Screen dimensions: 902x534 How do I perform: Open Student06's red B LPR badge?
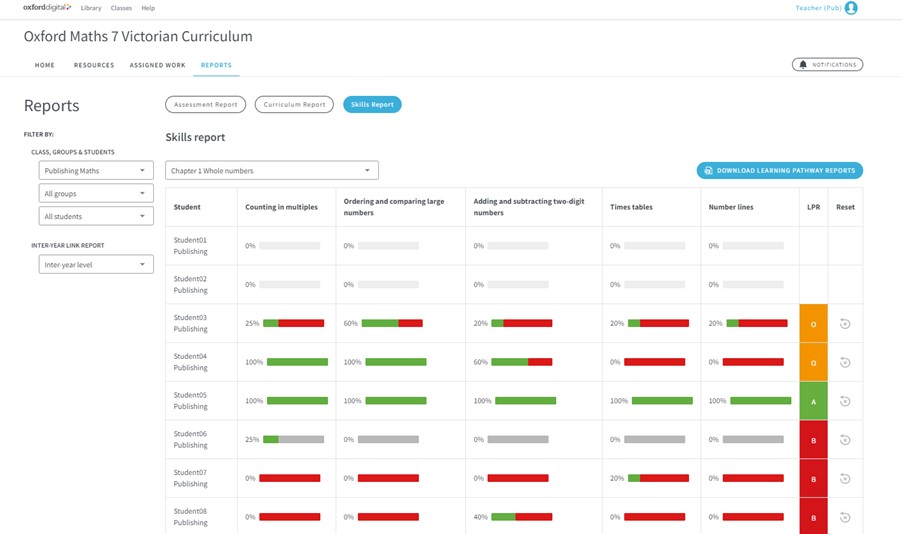(813, 440)
